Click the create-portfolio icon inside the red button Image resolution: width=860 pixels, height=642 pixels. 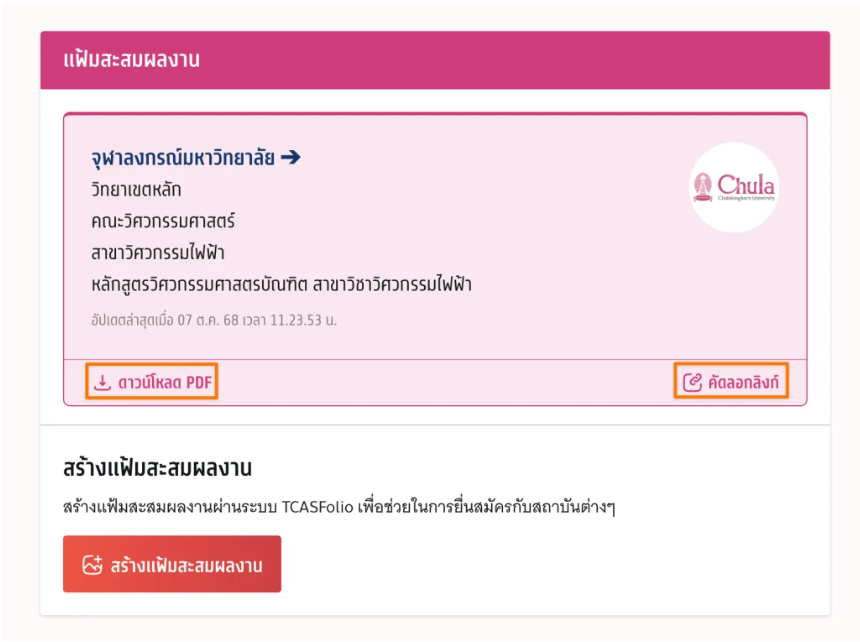[x=91, y=563]
